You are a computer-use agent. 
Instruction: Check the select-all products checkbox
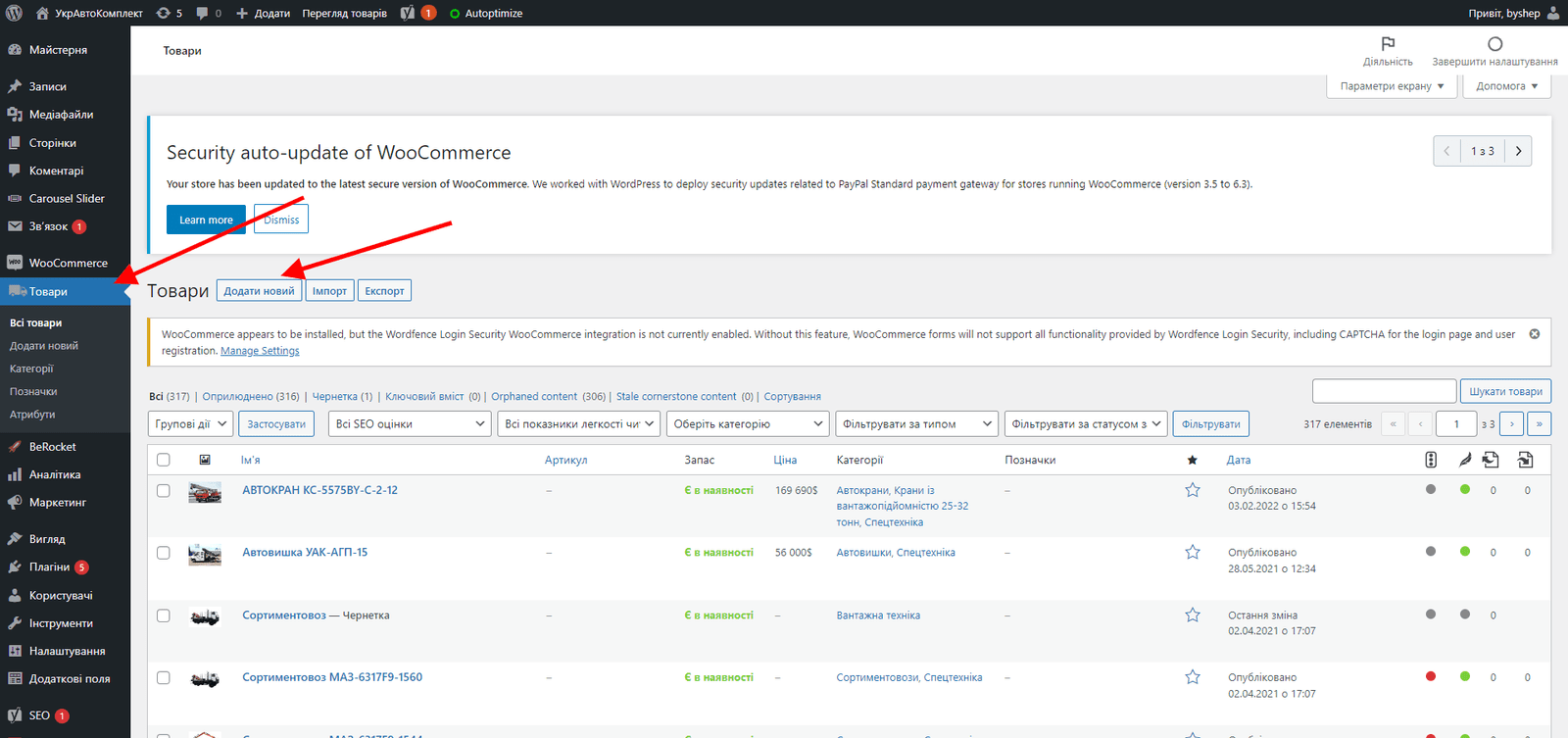coord(164,460)
